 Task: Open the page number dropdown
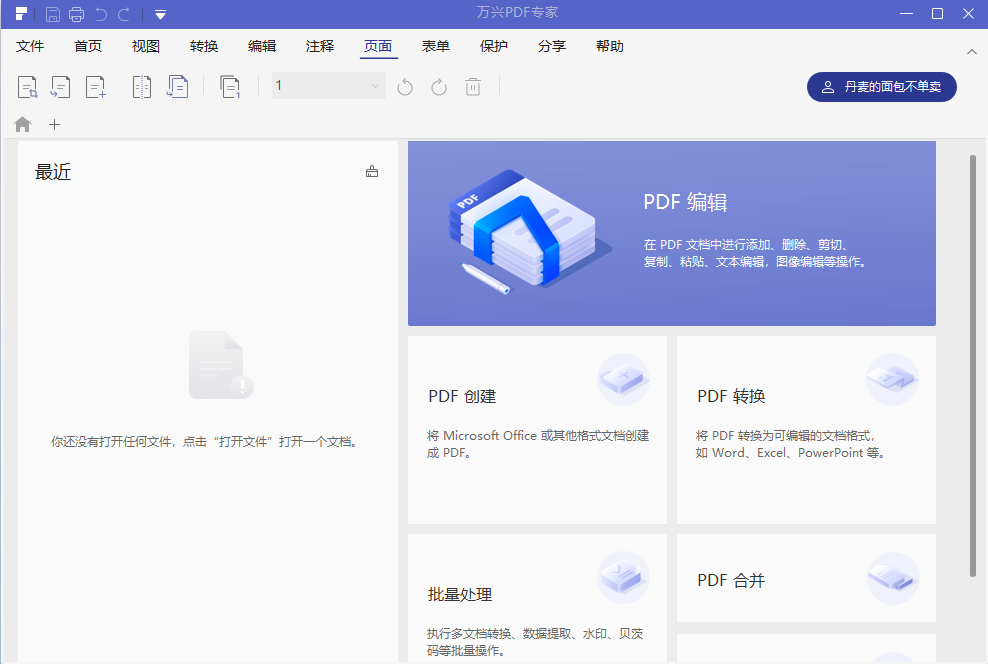(x=375, y=86)
